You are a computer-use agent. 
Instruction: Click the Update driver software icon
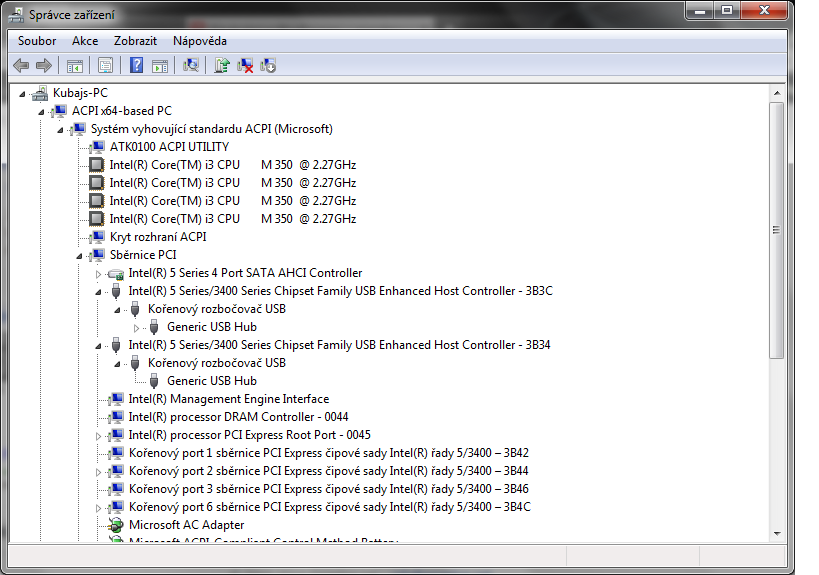pos(221,65)
